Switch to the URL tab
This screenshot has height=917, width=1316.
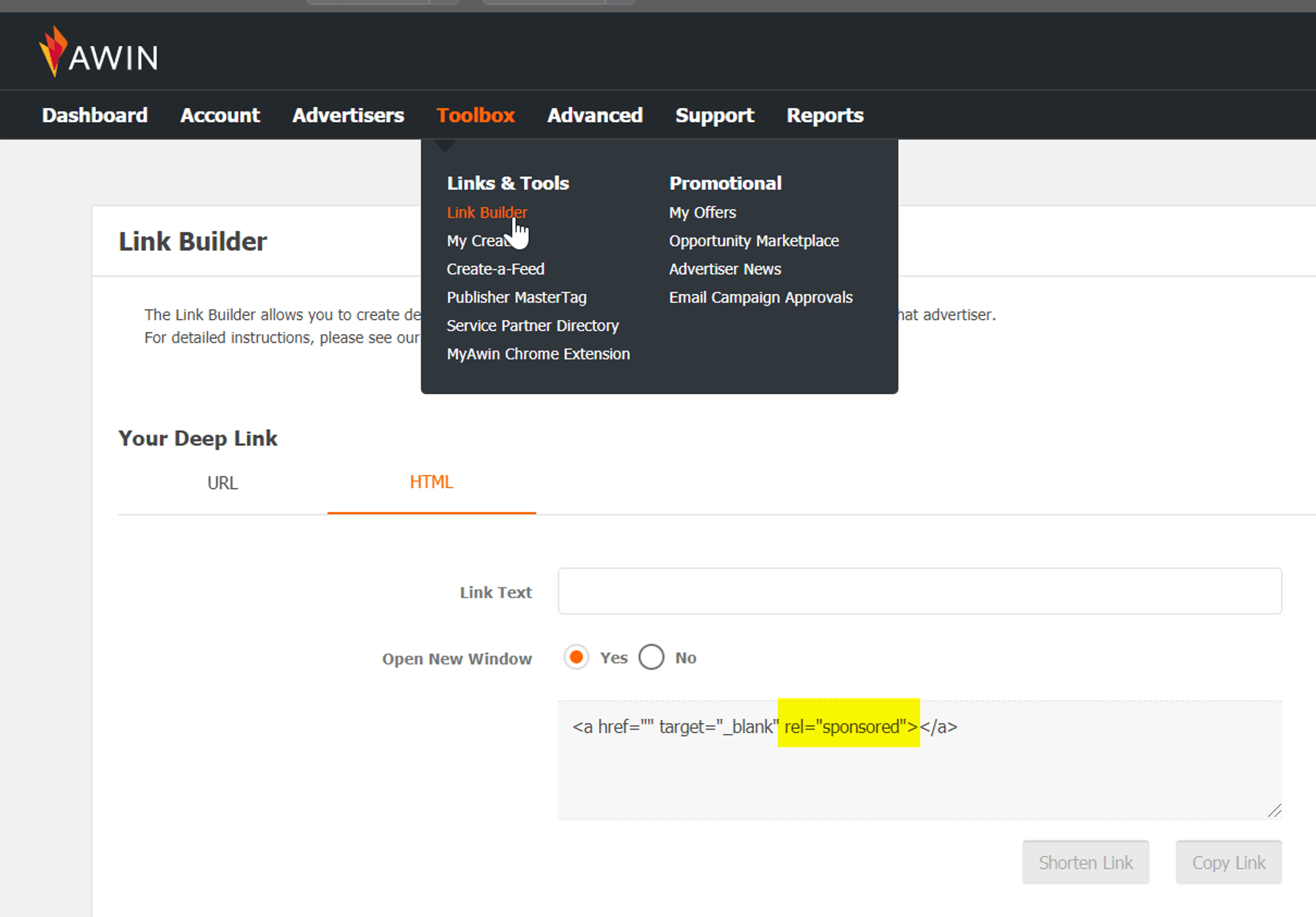pyautogui.click(x=223, y=483)
